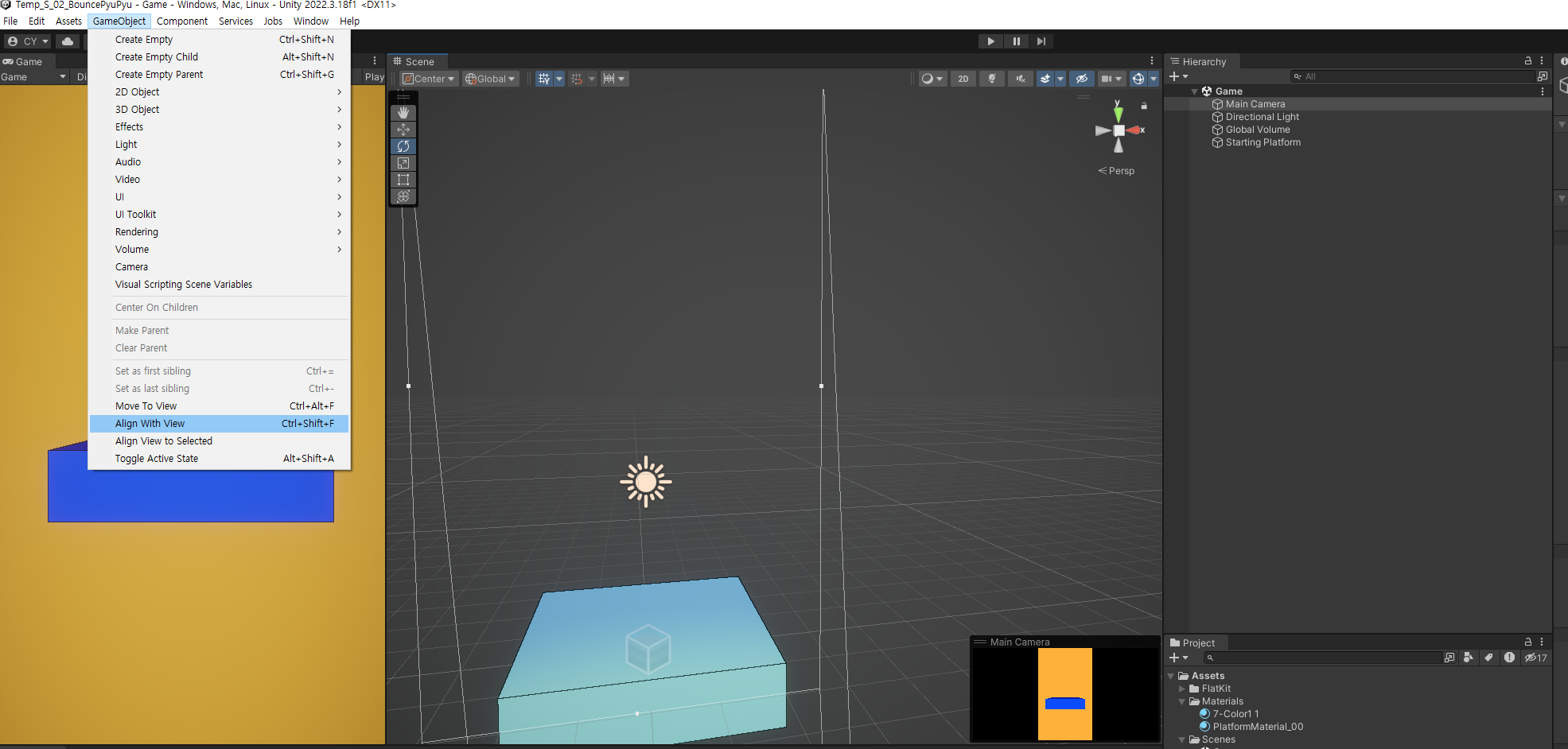Viewport: 1568px width, 749px height.
Task: Toggle Scene lighting button
Action: [992, 79]
